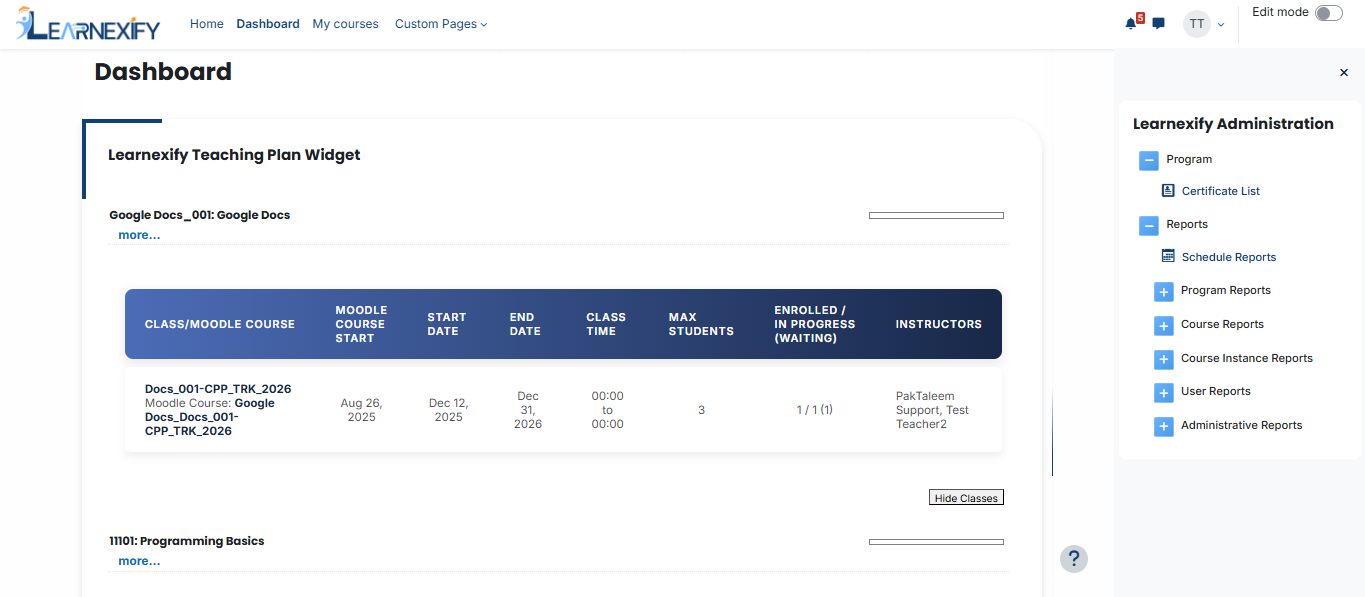Open the user menu chevron

[1221, 25]
